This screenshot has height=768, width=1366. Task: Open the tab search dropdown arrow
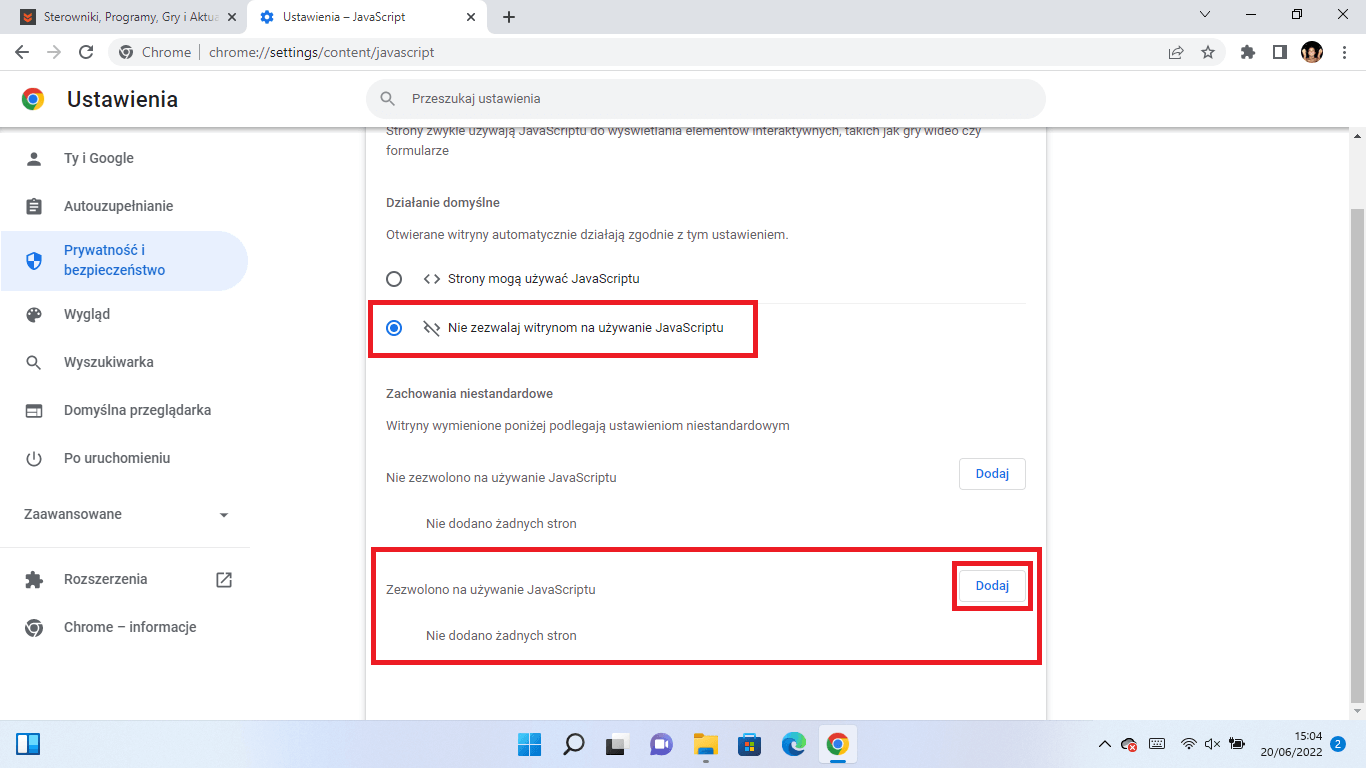tap(1205, 15)
